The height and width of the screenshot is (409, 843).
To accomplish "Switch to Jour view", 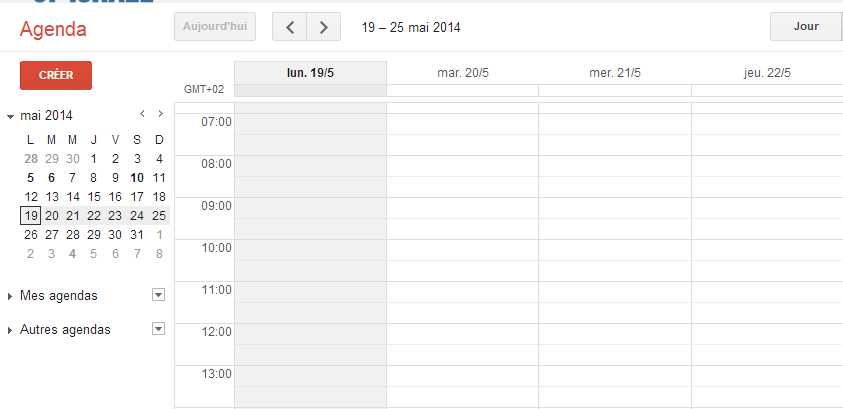I will point(806,27).
